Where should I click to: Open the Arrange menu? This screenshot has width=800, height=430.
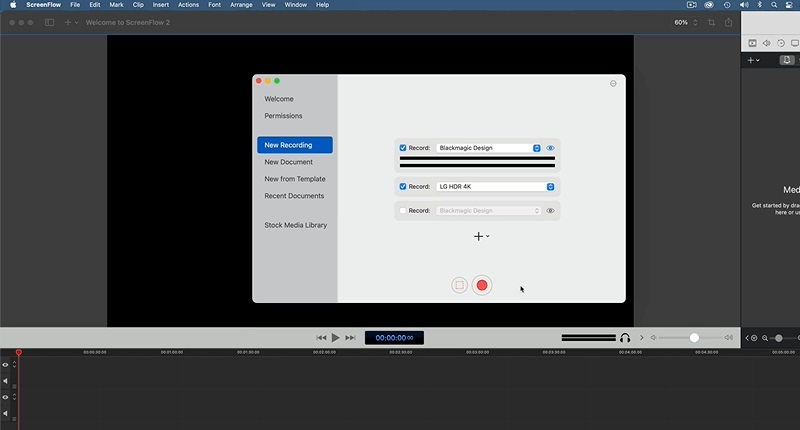click(241, 5)
